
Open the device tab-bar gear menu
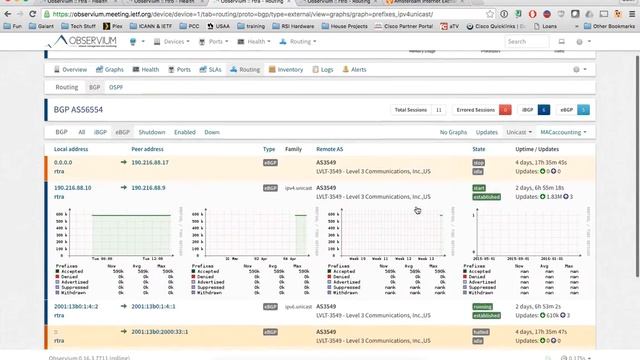click(x=580, y=69)
